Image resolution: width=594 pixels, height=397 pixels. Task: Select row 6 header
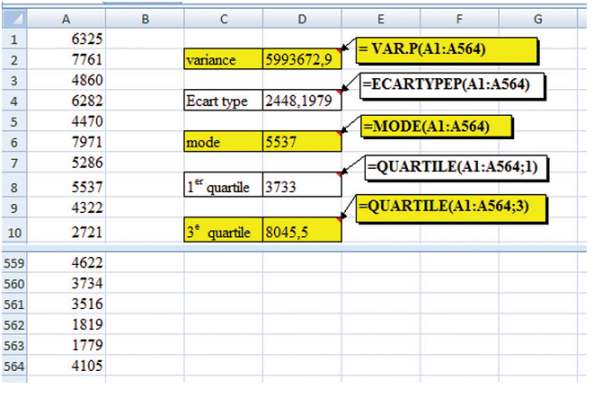pyautogui.click(x=14, y=142)
